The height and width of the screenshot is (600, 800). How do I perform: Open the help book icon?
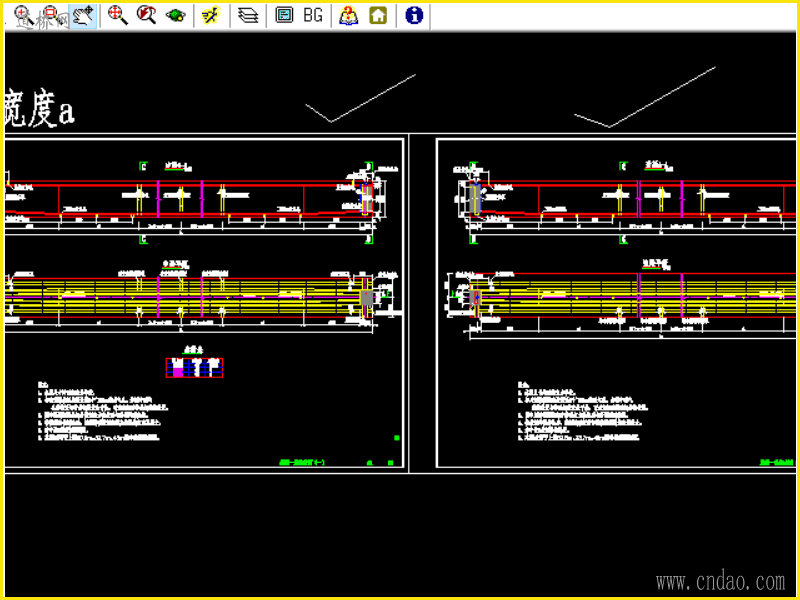tap(348, 16)
